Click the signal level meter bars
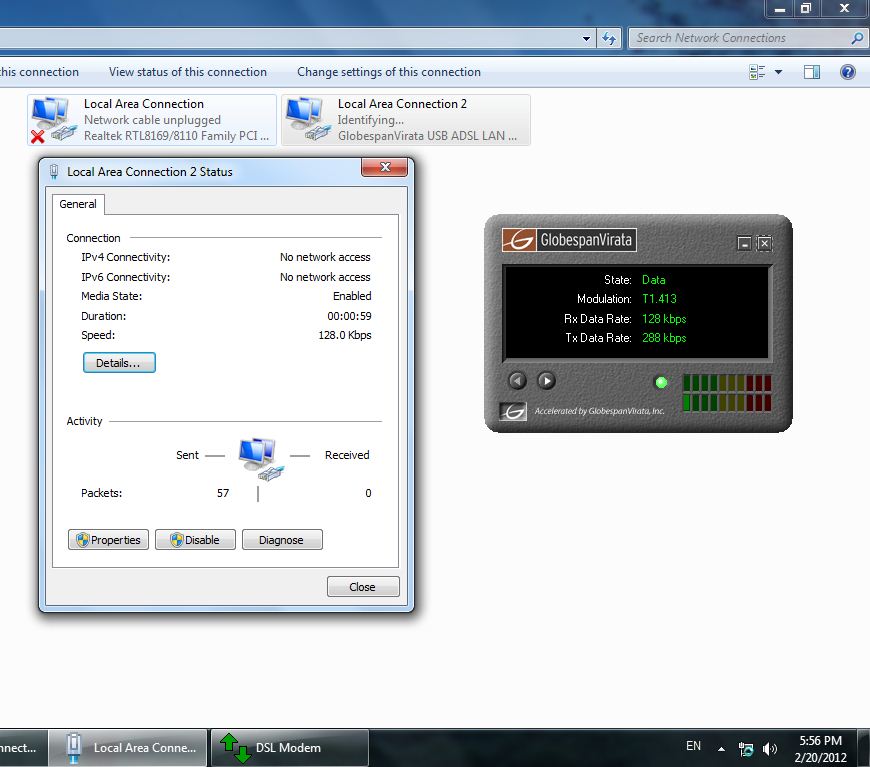Viewport: 870px width, 767px height. tap(727, 393)
